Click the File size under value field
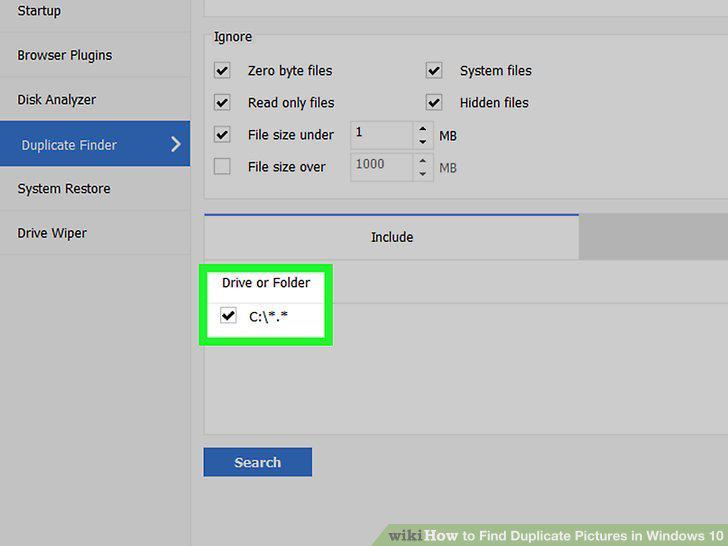 382,135
